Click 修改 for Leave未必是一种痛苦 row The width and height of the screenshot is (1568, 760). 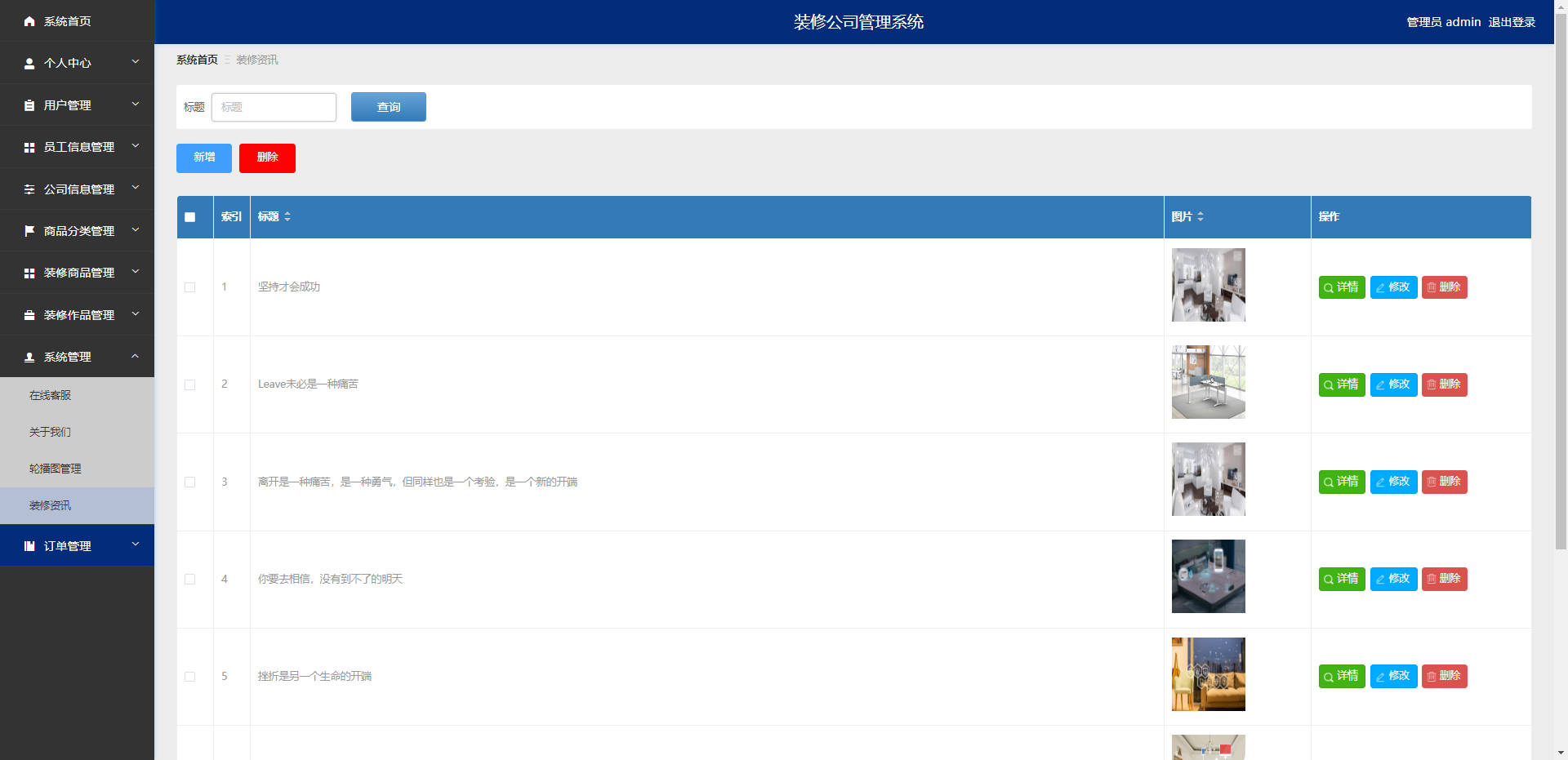click(1393, 384)
